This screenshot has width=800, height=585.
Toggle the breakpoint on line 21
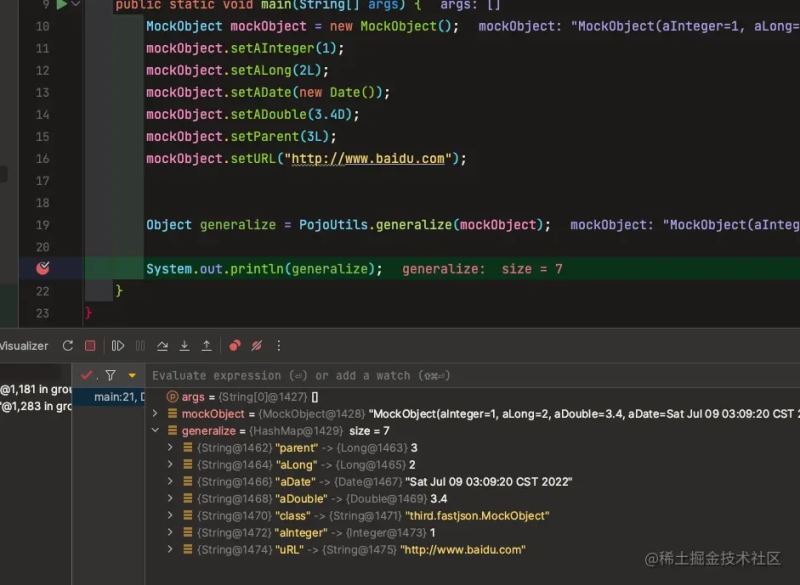43,269
